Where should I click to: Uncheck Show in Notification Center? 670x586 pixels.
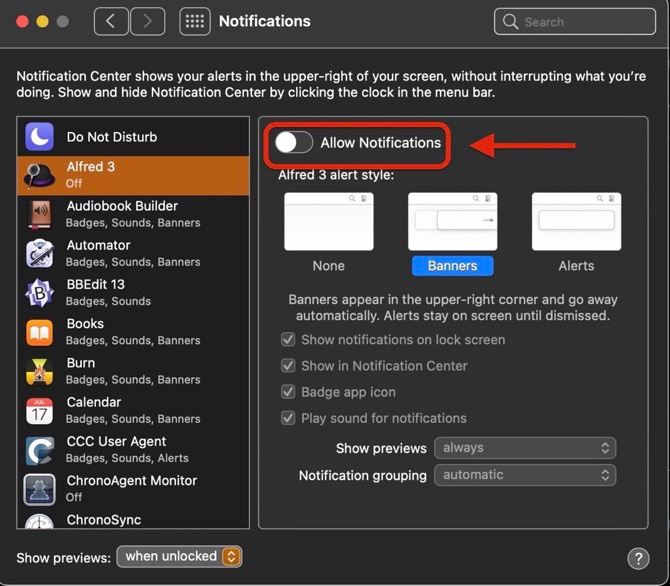pos(288,366)
